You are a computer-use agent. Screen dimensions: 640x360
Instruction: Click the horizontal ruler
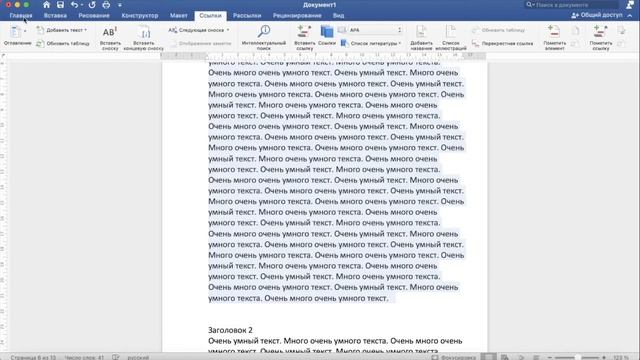[x=324, y=55]
